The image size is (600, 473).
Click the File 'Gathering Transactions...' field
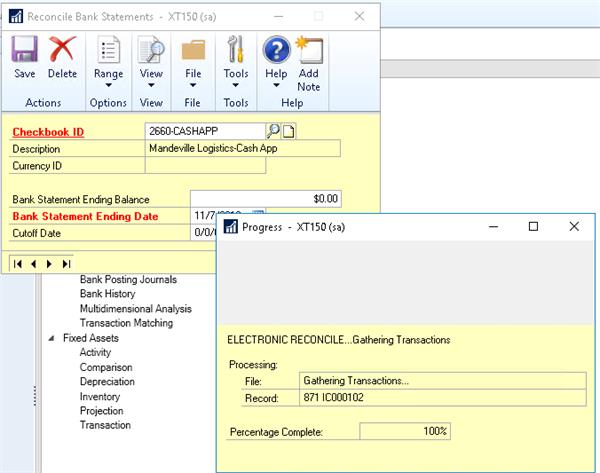(x=442, y=381)
